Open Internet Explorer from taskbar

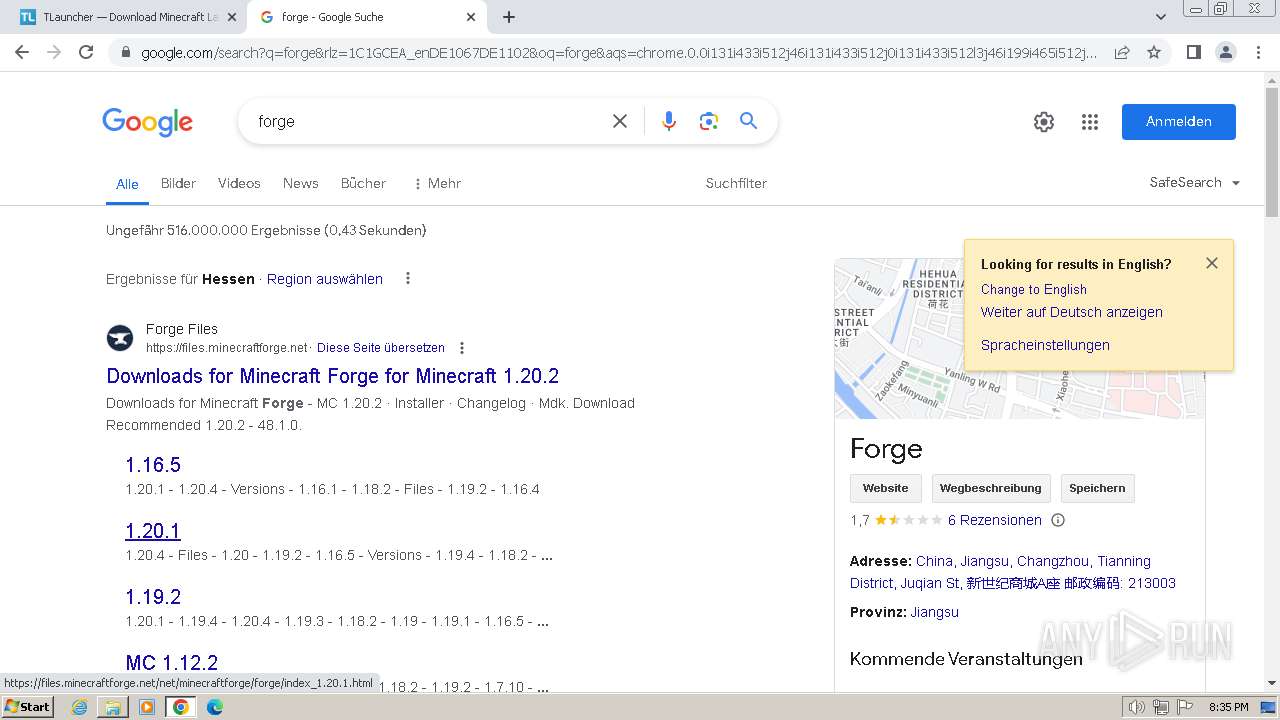click(x=79, y=707)
